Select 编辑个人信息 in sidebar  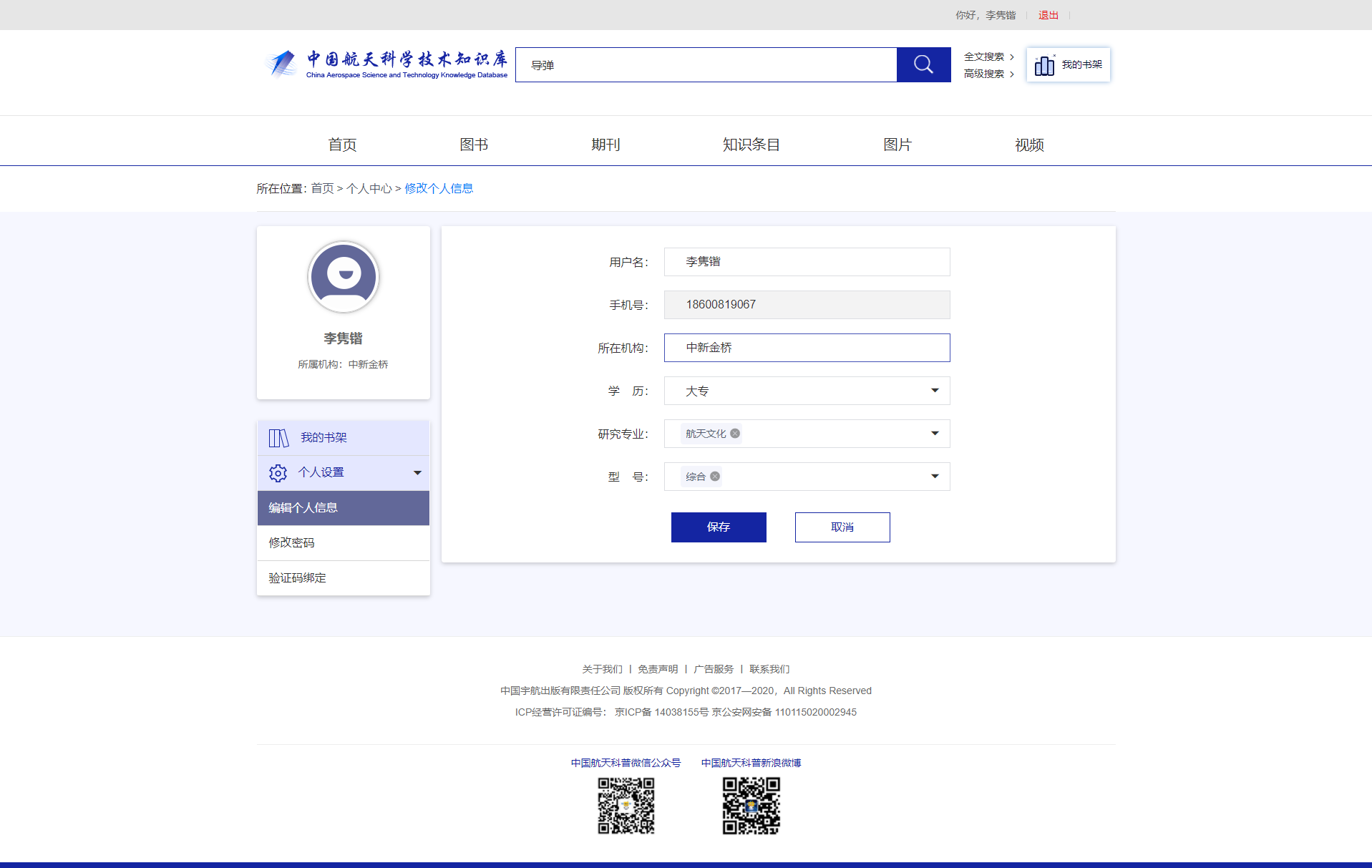point(344,508)
